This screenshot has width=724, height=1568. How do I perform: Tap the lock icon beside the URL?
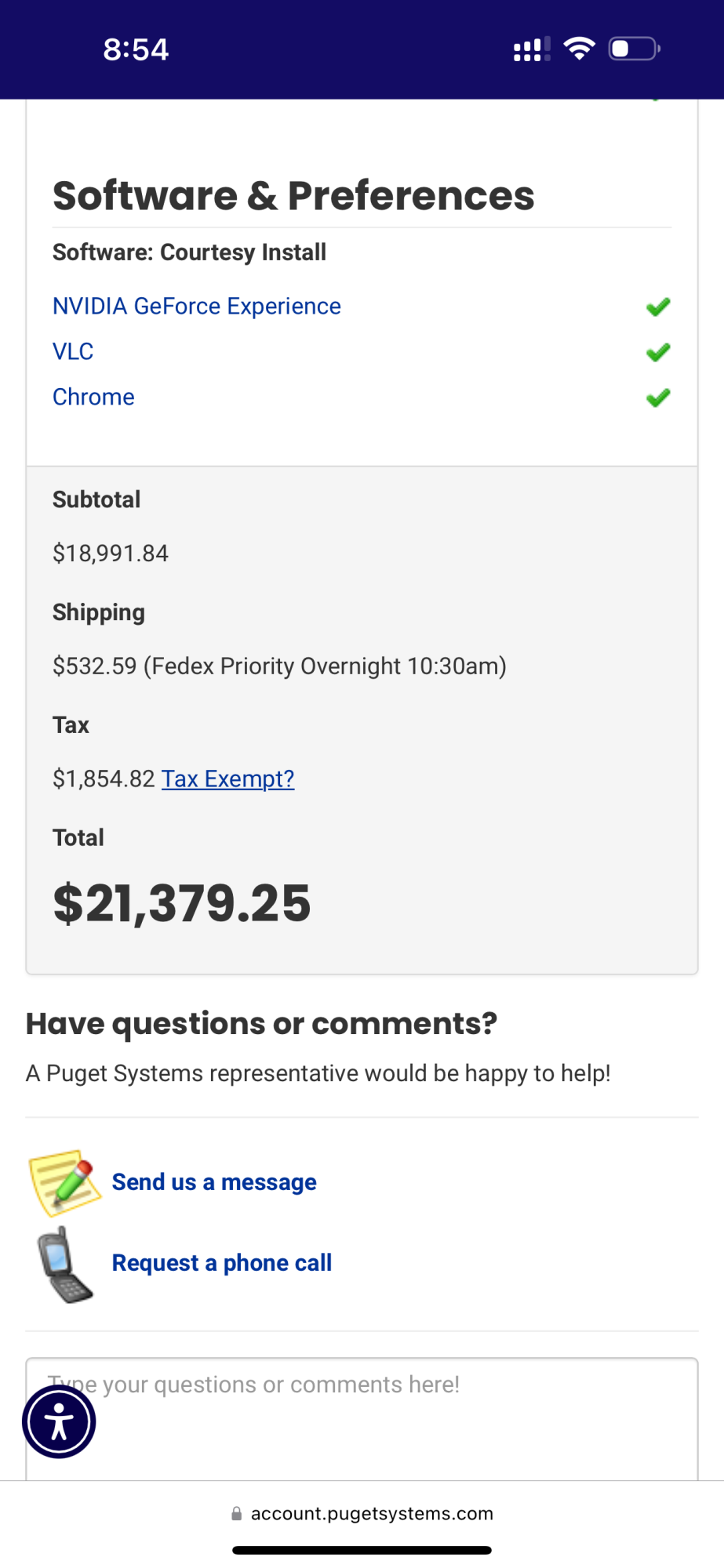click(236, 1514)
